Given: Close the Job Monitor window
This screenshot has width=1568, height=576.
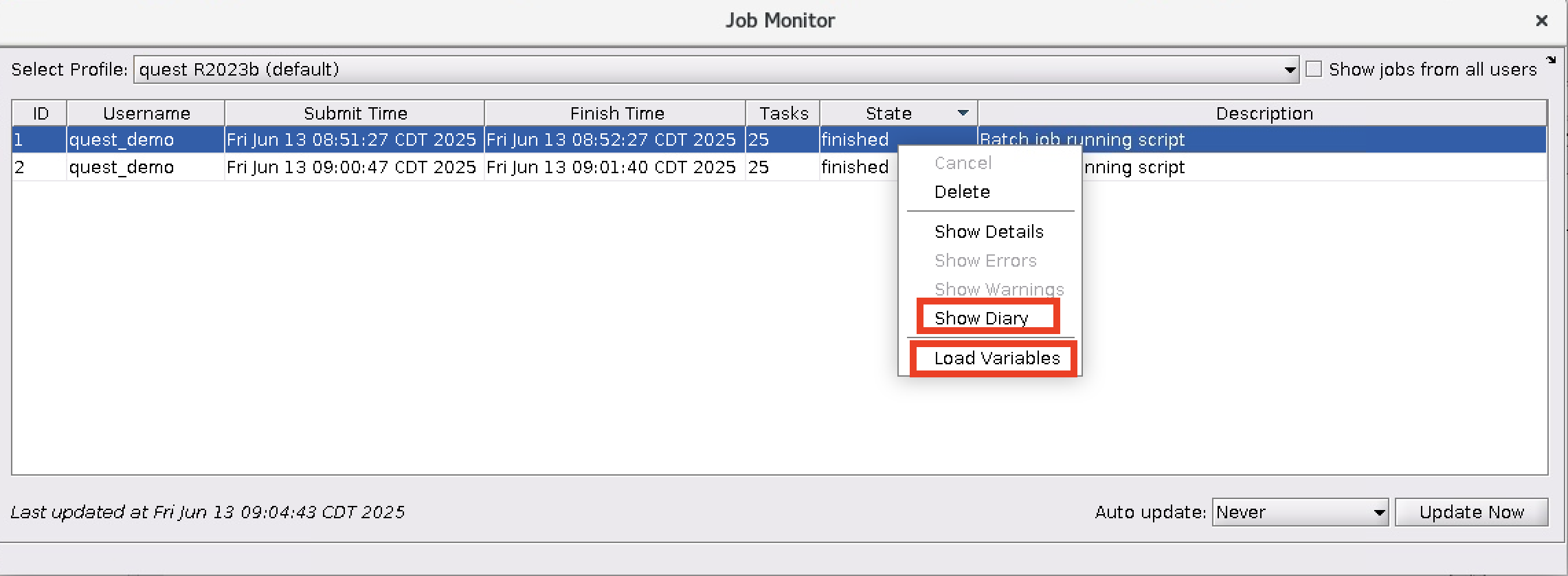Looking at the screenshot, I should click(x=1542, y=21).
